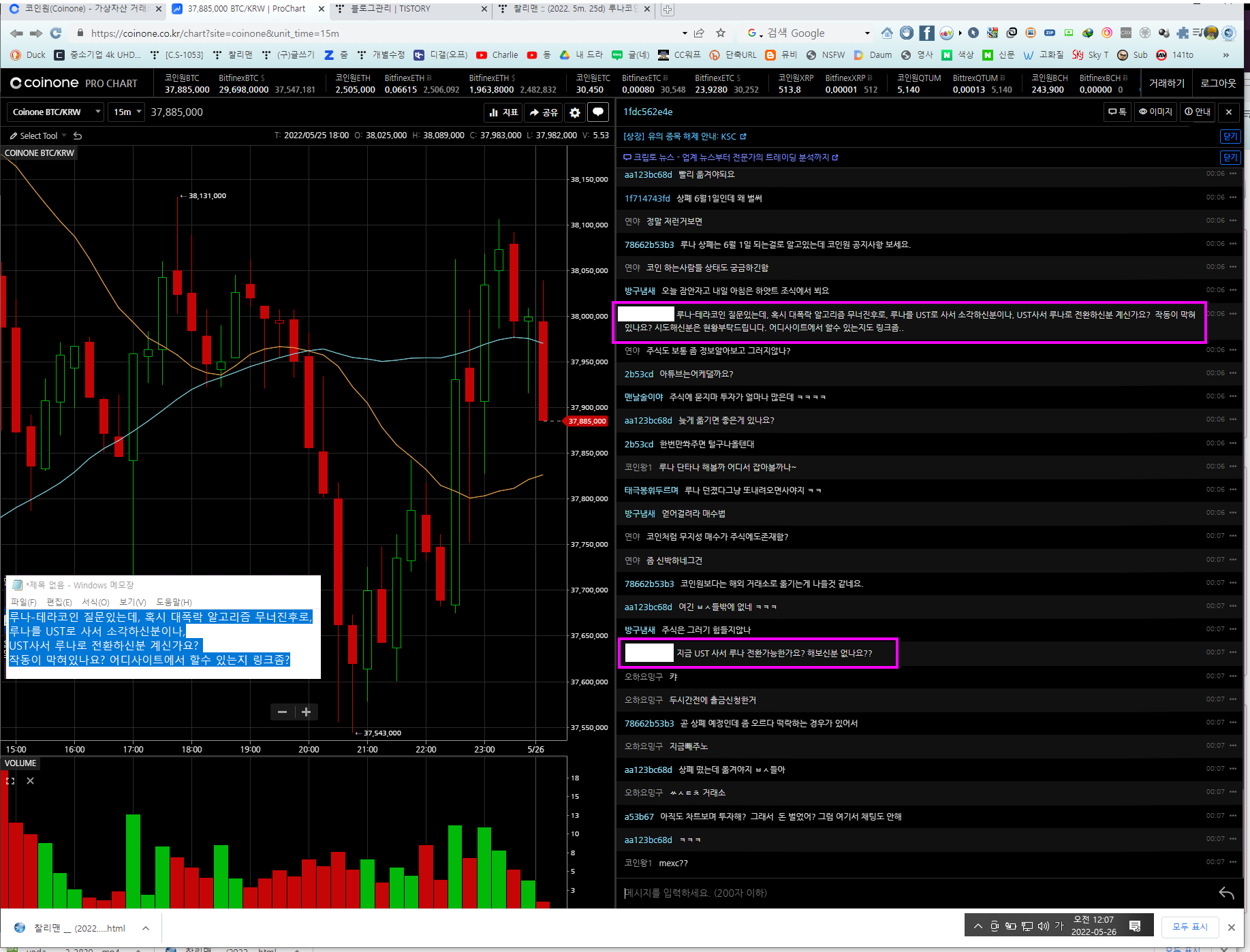Select the 코인원BTC ticker

click(x=187, y=84)
